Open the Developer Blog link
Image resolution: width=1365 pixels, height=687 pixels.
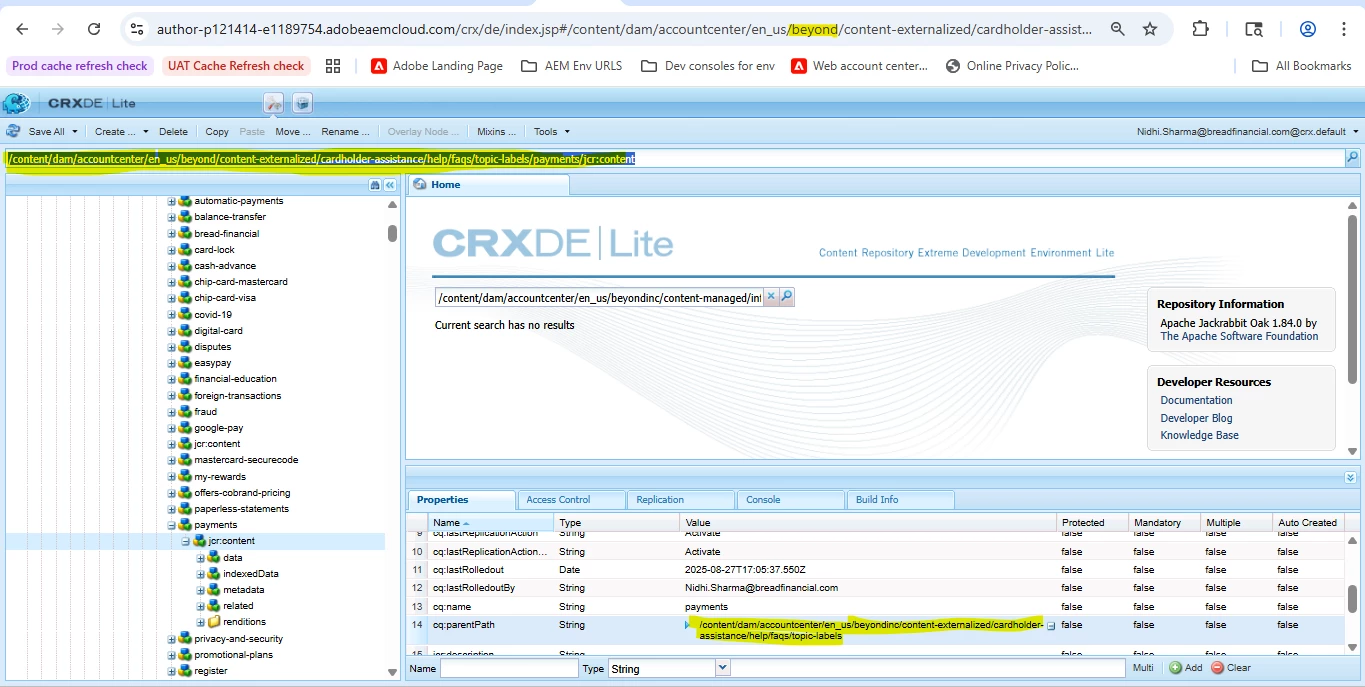[x=1196, y=418]
